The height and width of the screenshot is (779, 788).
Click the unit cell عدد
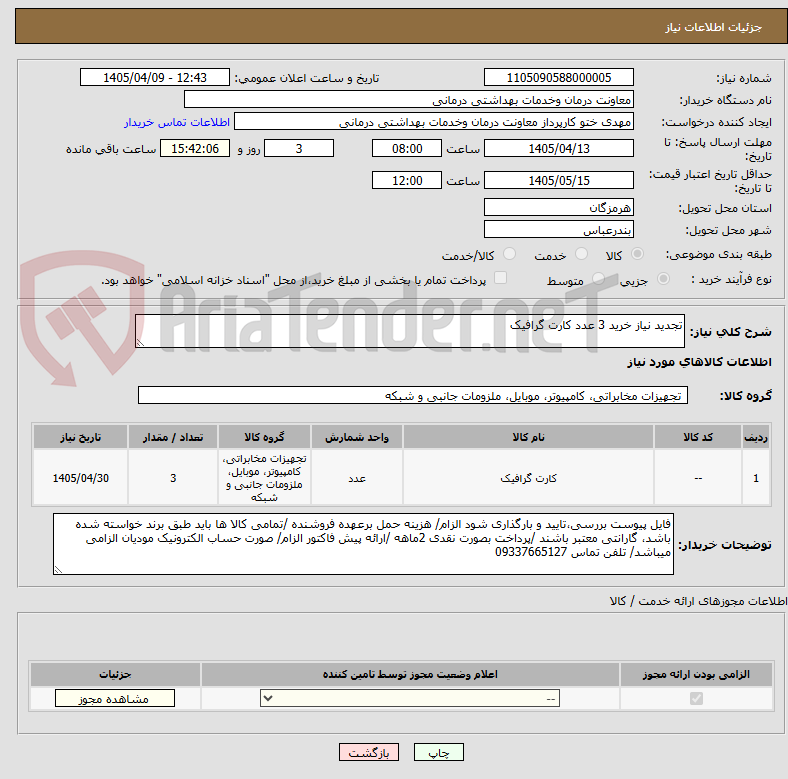pos(357,478)
